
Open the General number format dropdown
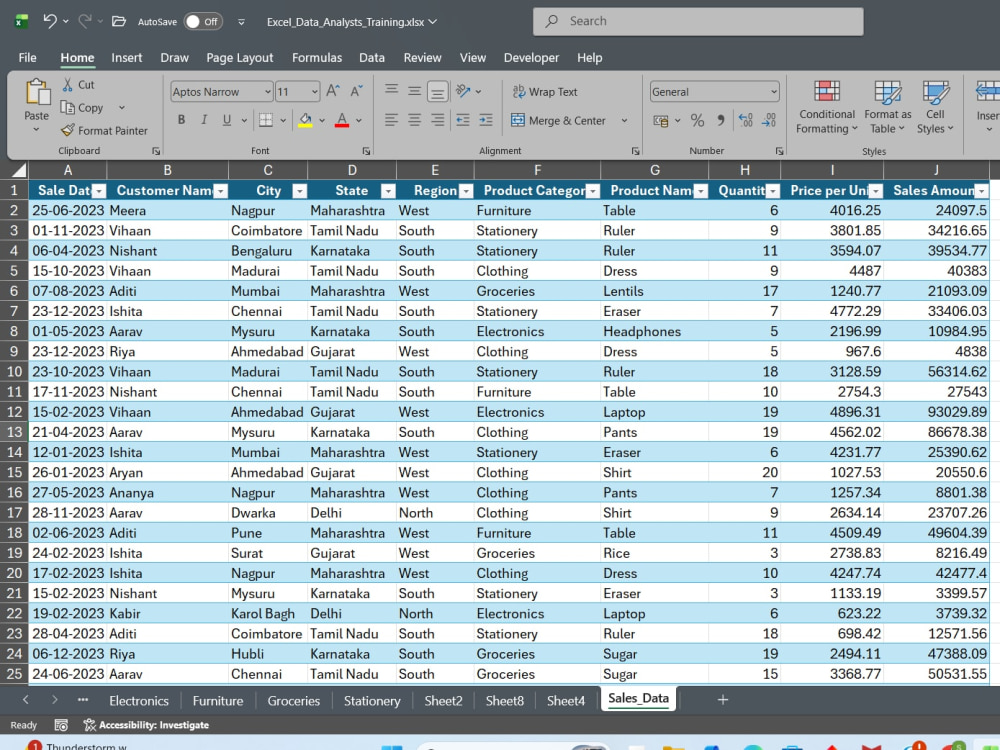pyautogui.click(x=773, y=92)
